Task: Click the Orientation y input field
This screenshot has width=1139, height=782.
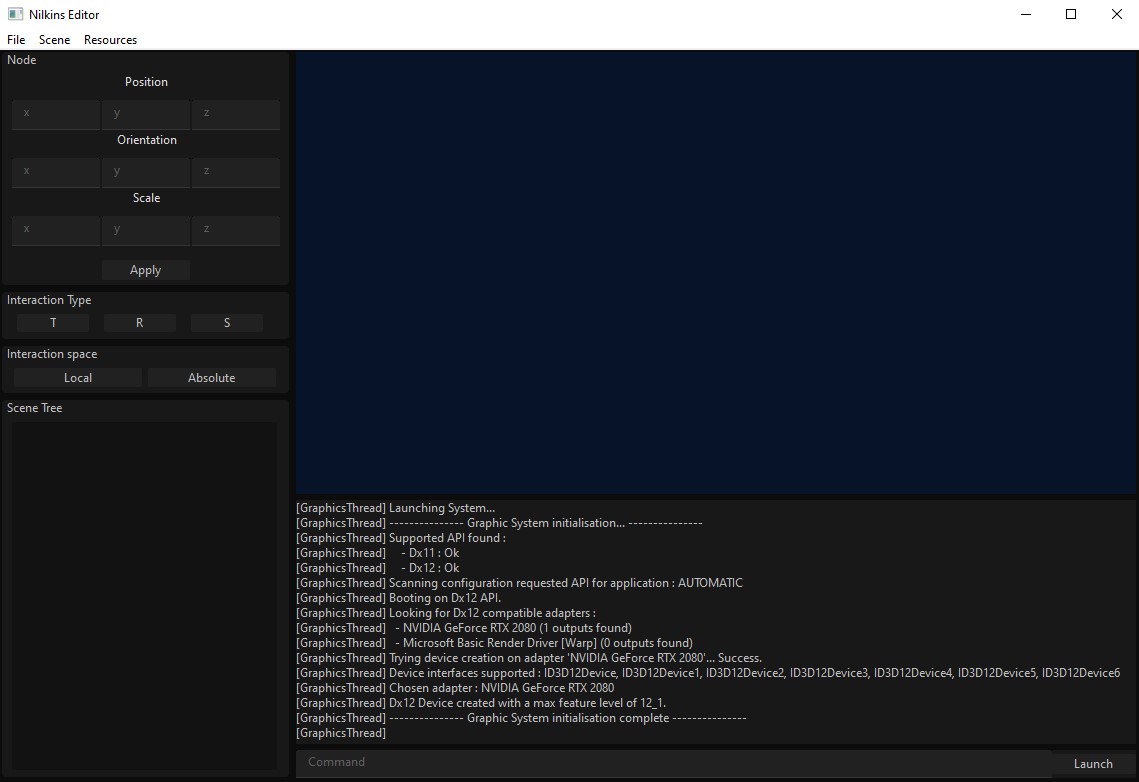Action: [146, 172]
